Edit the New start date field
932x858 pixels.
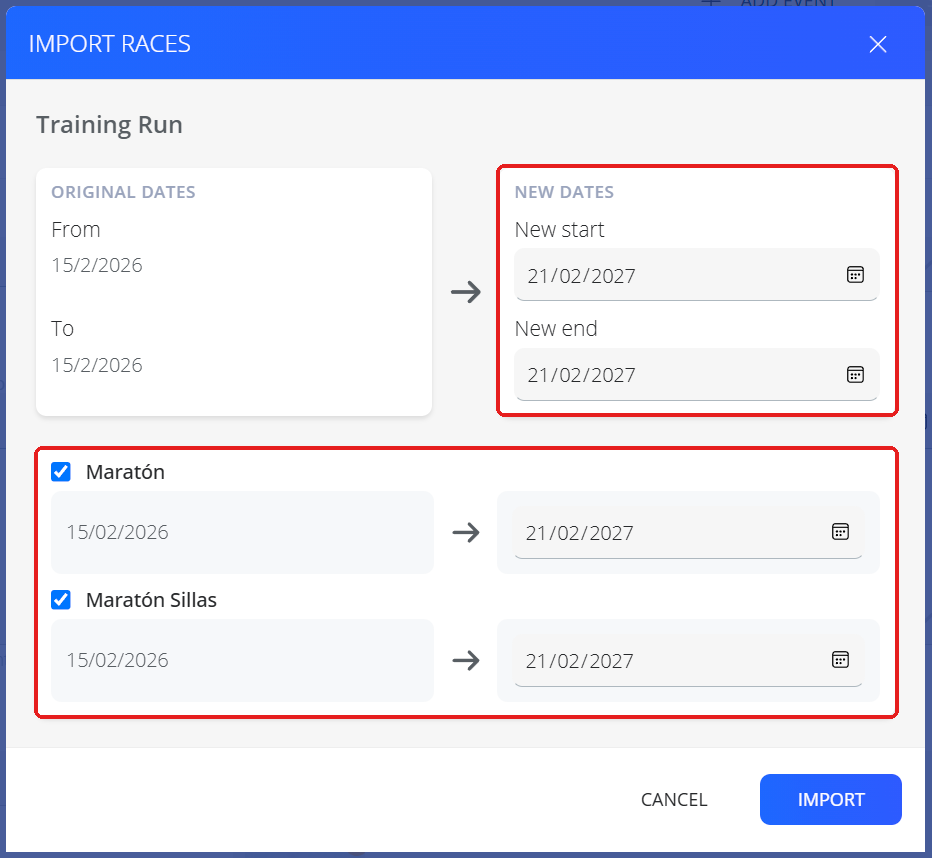click(696, 275)
